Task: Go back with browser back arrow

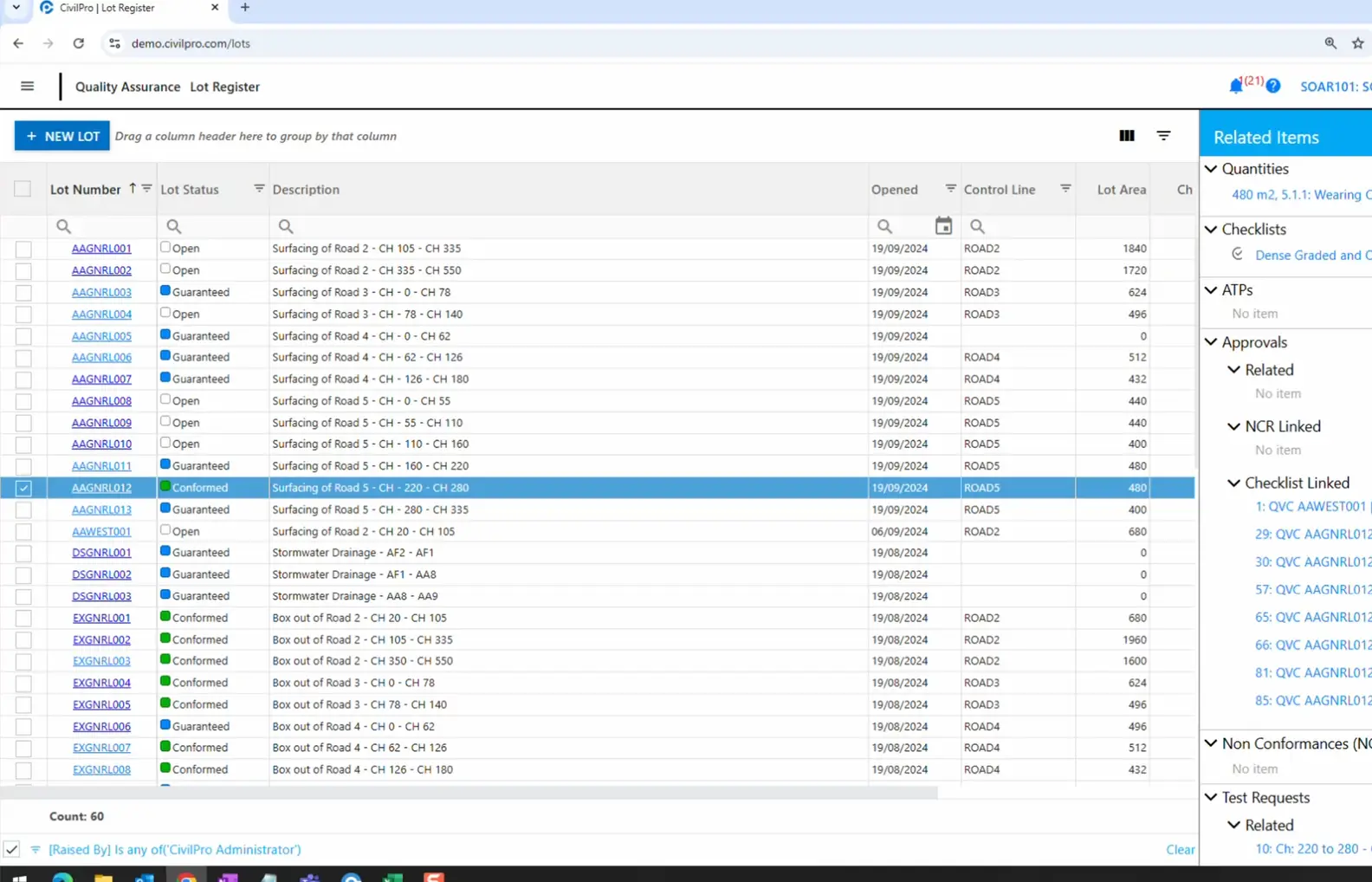Action: pyautogui.click(x=18, y=43)
